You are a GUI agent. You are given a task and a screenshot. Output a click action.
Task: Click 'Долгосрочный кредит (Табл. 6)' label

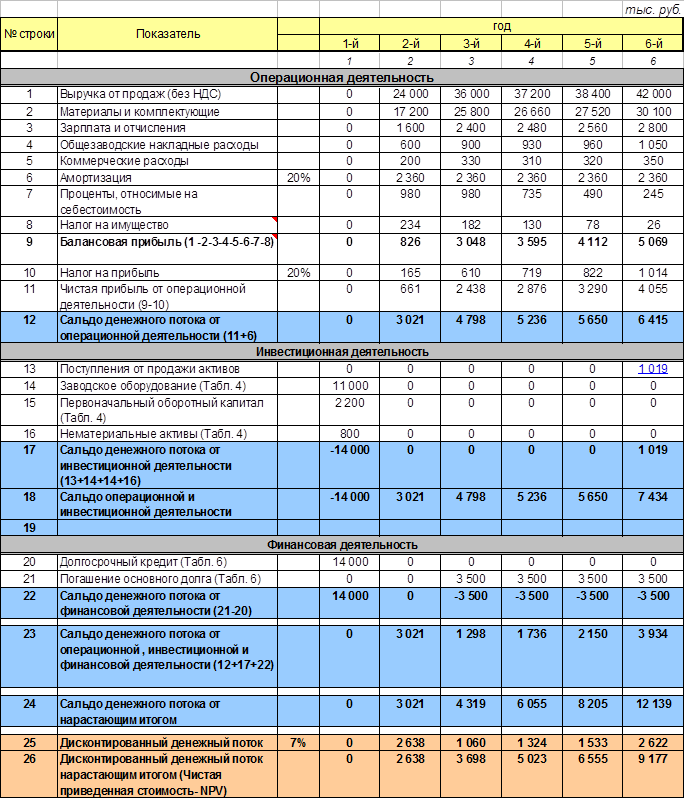pos(167,562)
